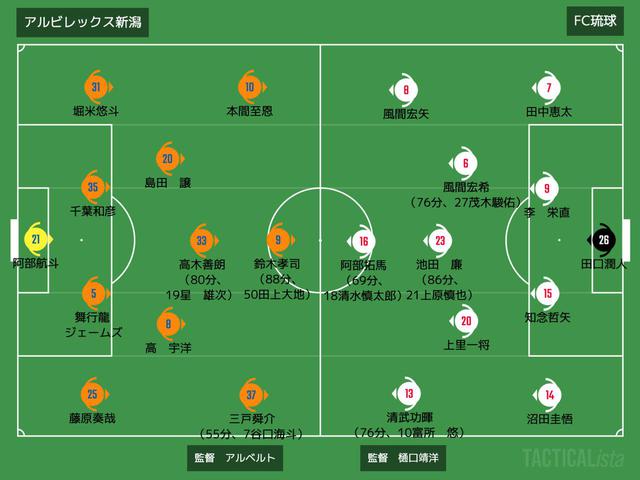This screenshot has height=480, width=640.
Task: Click white player marker 16 阿部拓馬
Action: point(362,241)
